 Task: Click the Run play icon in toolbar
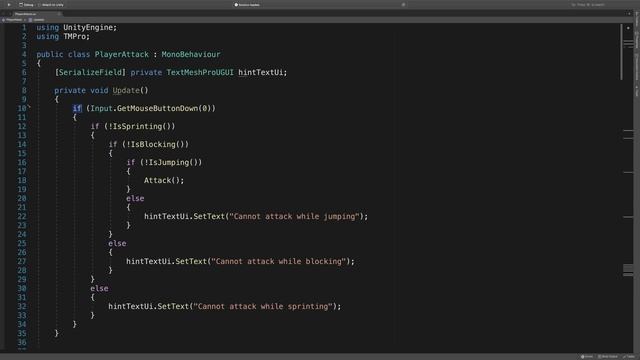[9, 4]
